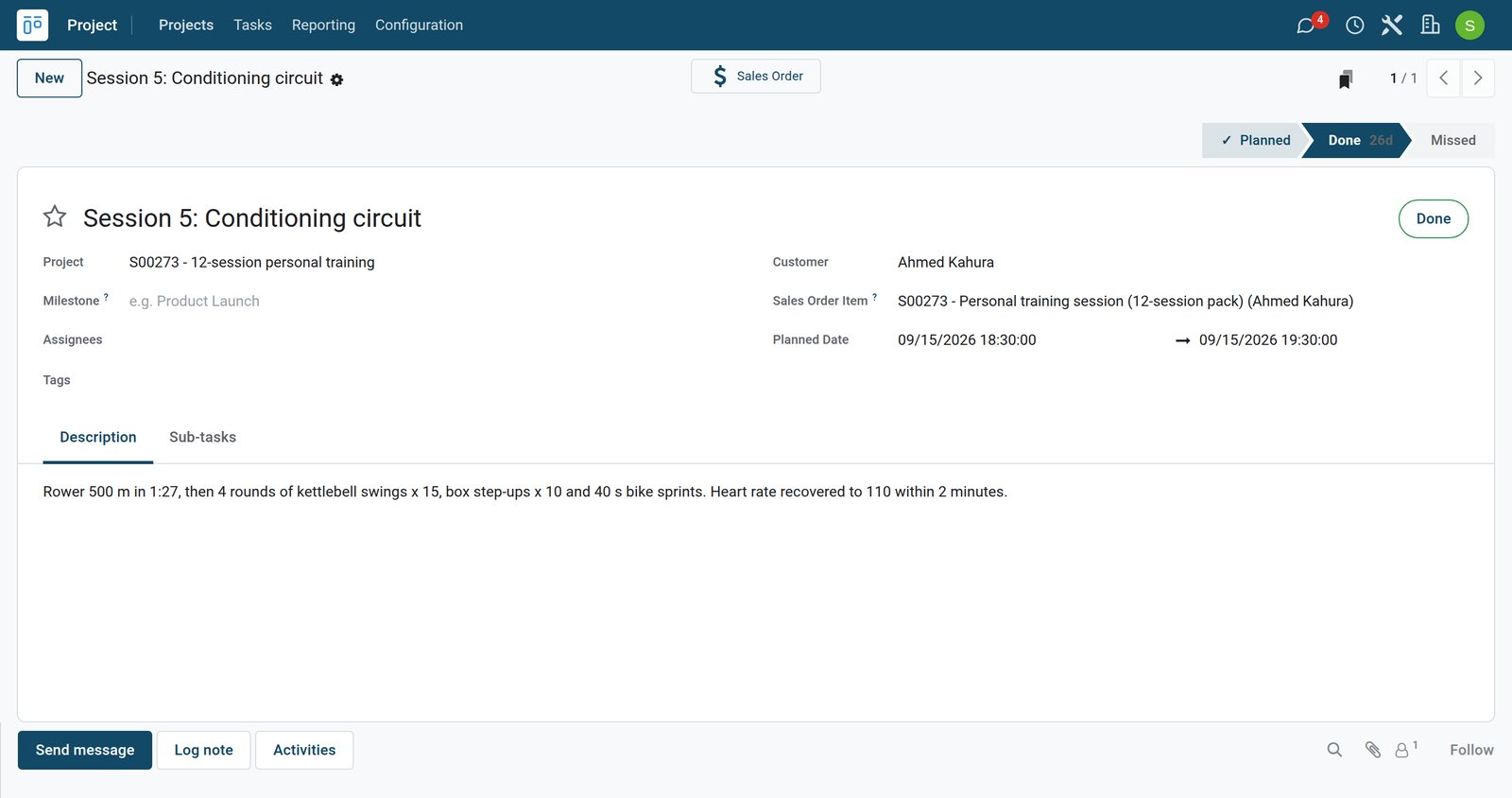1512x798 pixels.
Task: Open the Configuration menu
Action: [x=419, y=25]
